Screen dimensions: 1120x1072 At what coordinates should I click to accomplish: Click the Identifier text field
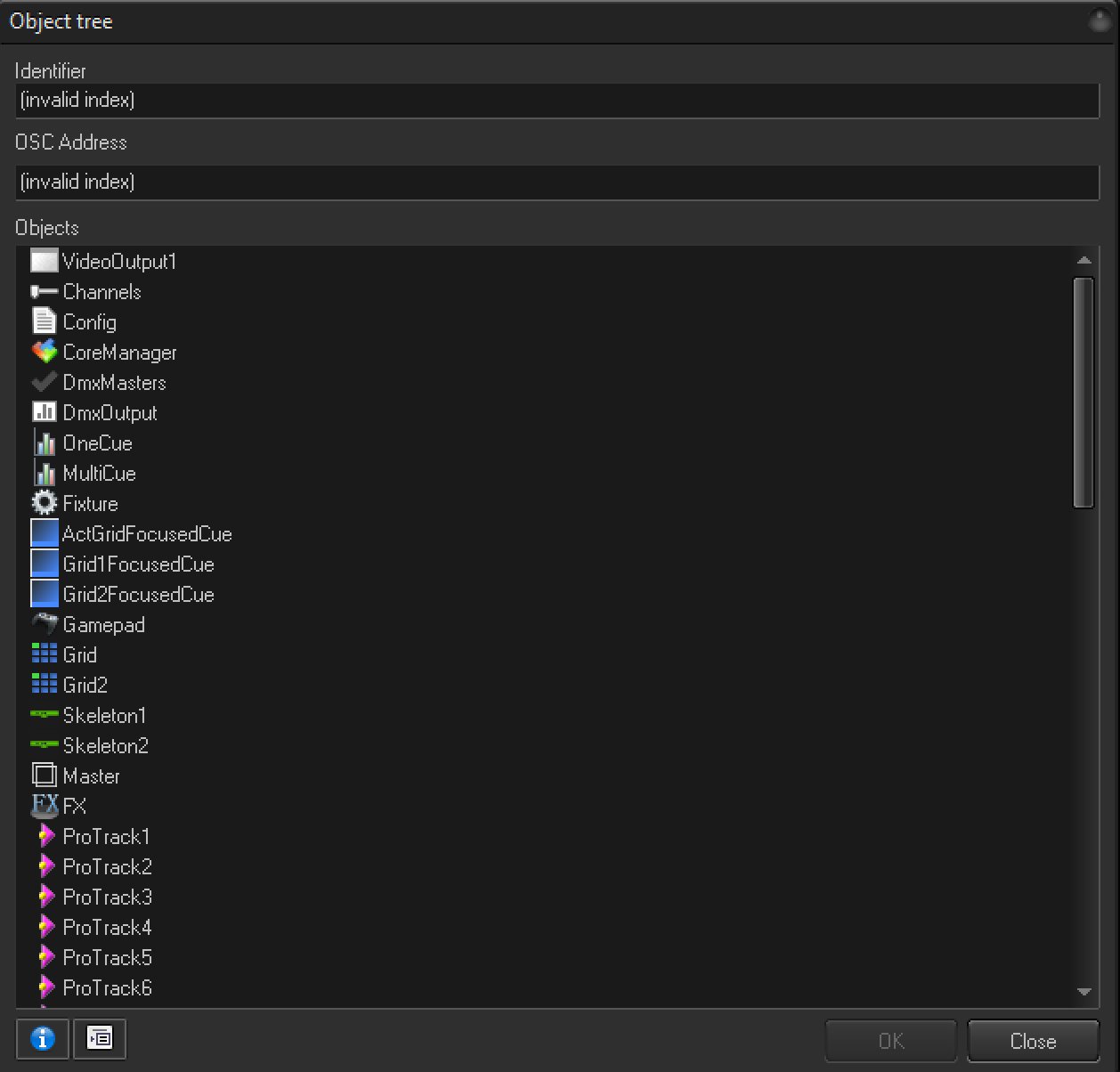557,100
